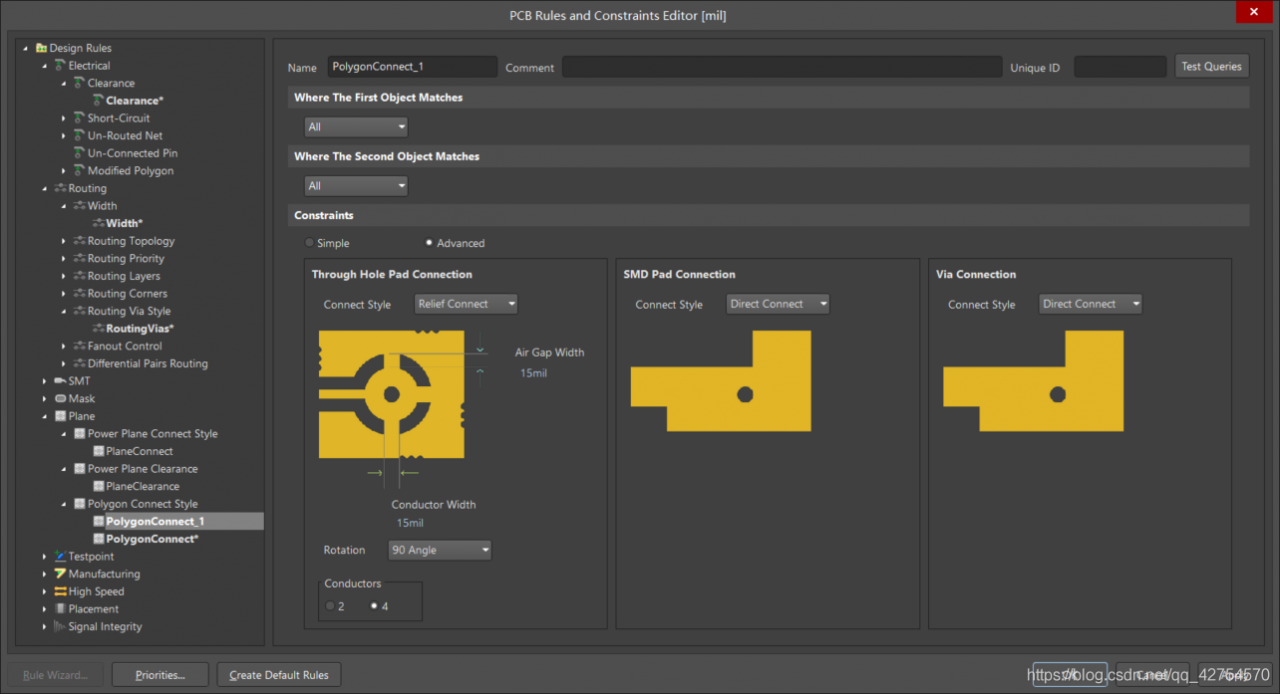Click the Un-Routed Net rule icon
Viewport: 1280px width, 694px height.
[79, 136]
